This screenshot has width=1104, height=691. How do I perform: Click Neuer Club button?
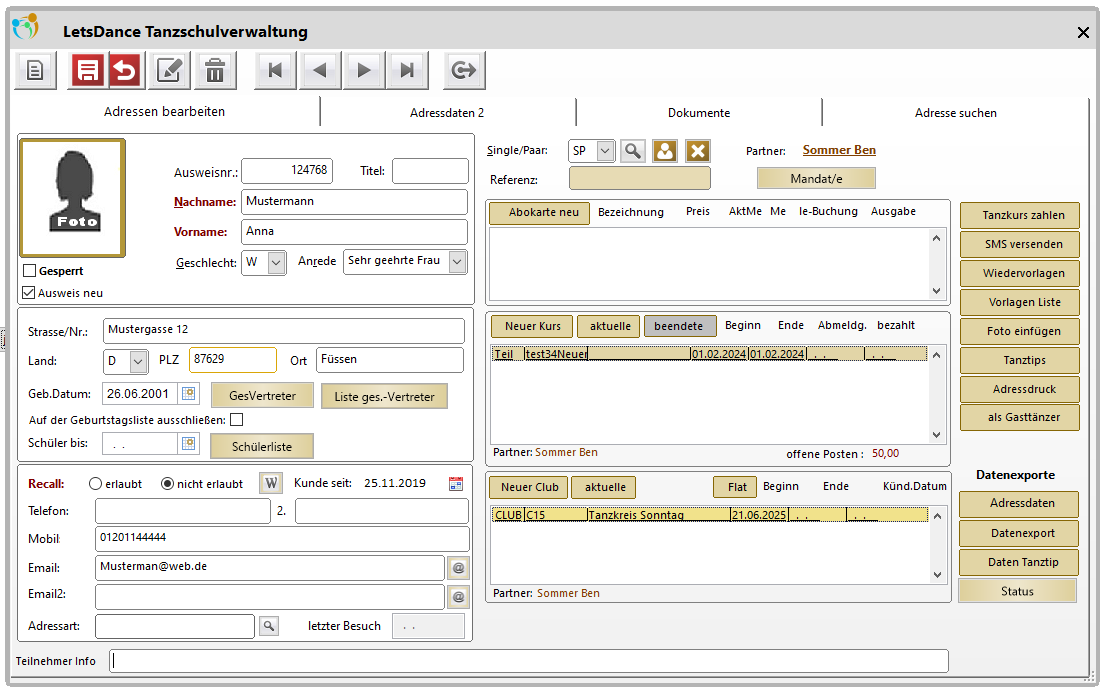coord(529,487)
